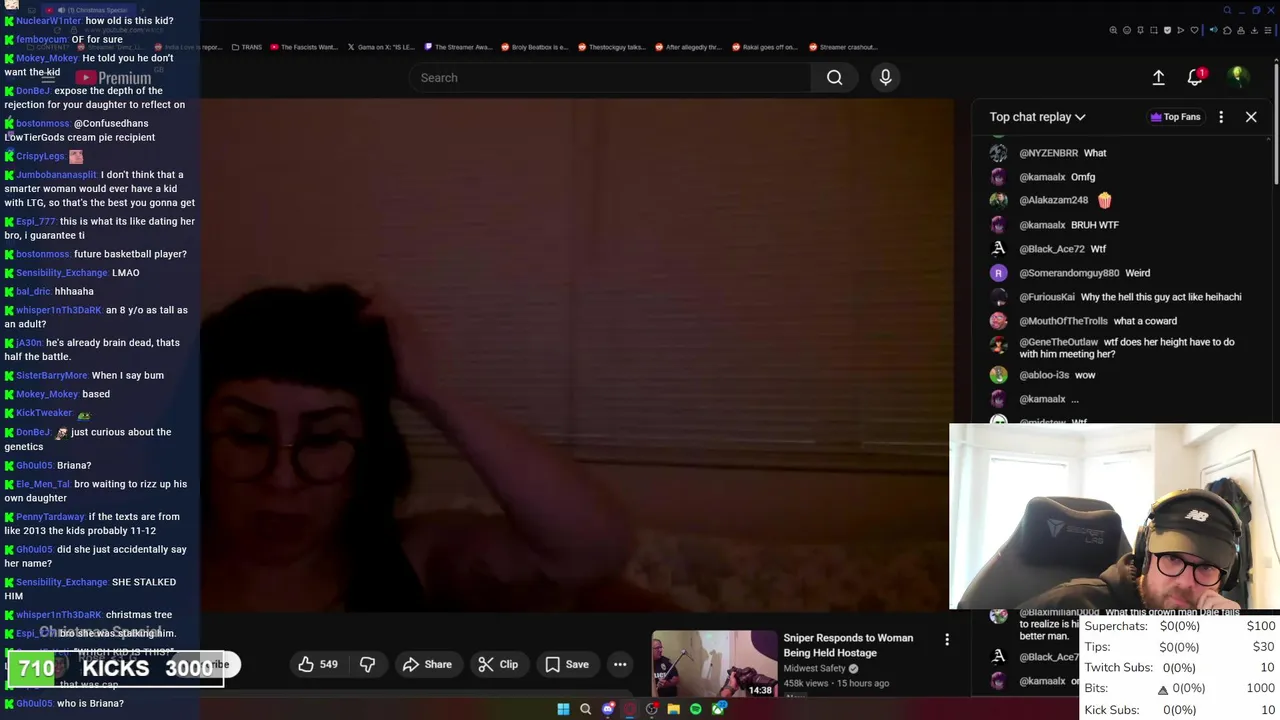1280x720 pixels.
Task: Open 'Sniper Responds to Woman Being Held Hostage' title
Action: (x=848, y=645)
